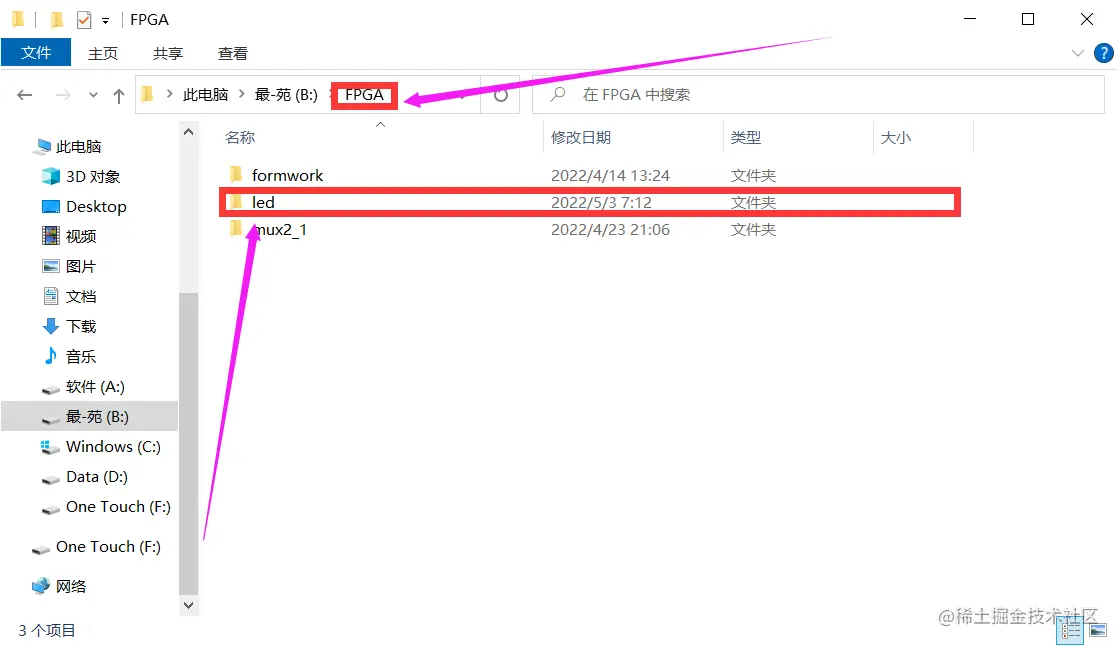This screenshot has height=646, width=1118.
Task: Click navigation pane scrollbar up arrow
Action: [x=188, y=132]
